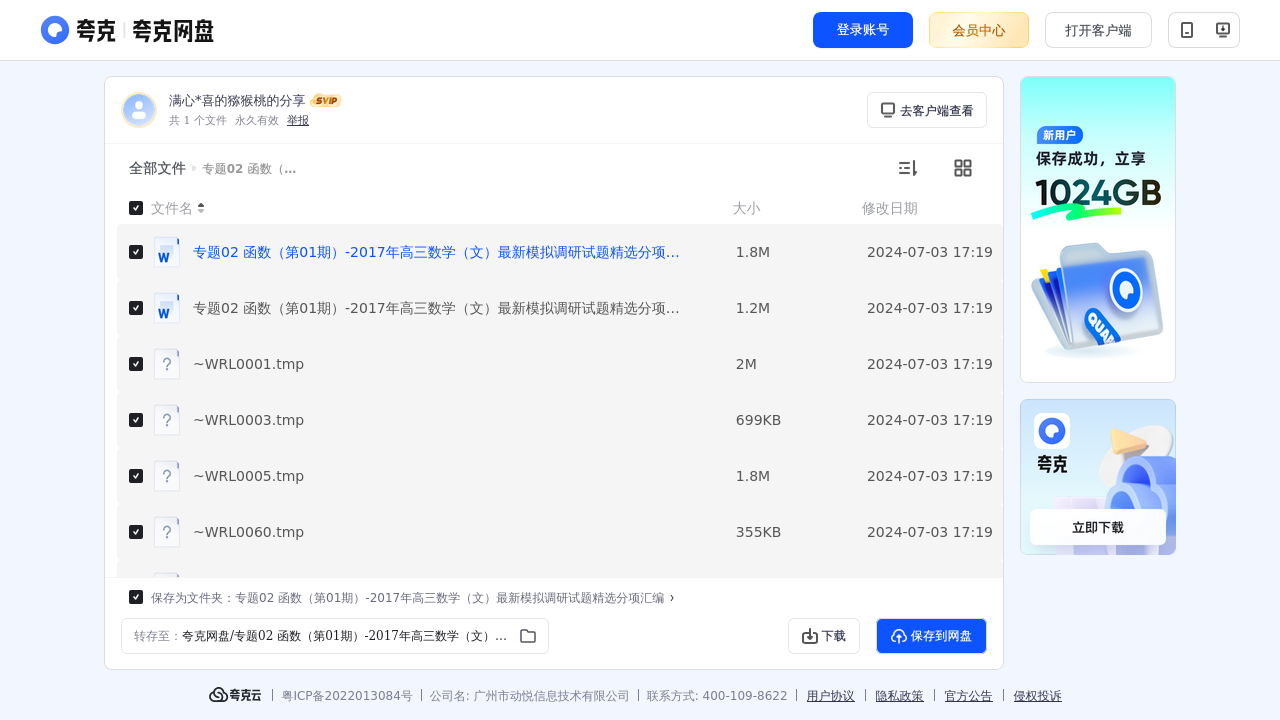Click the 1024GB new user promo banner
The width and height of the screenshot is (1280, 720).
point(1098,229)
